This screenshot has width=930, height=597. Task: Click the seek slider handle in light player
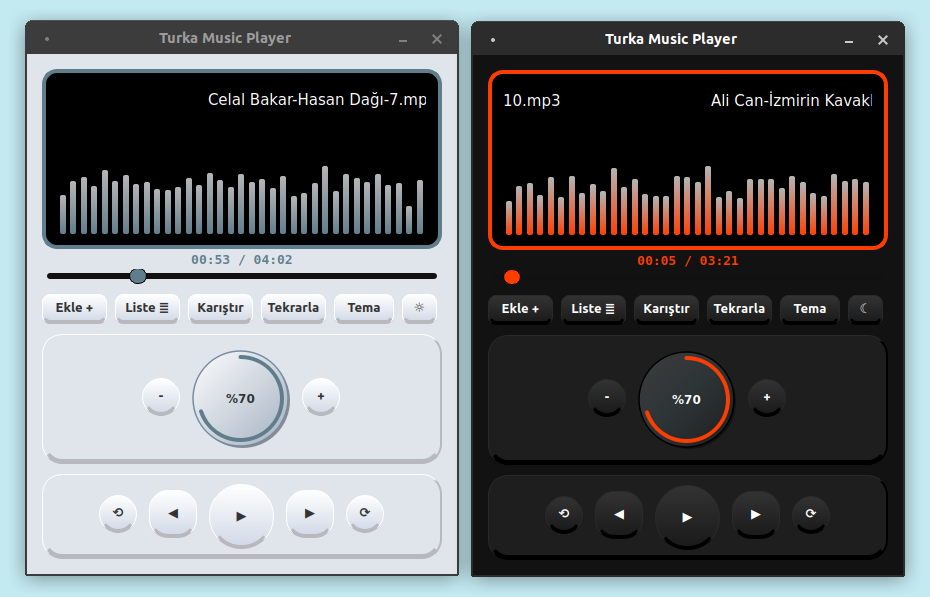click(138, 276)
